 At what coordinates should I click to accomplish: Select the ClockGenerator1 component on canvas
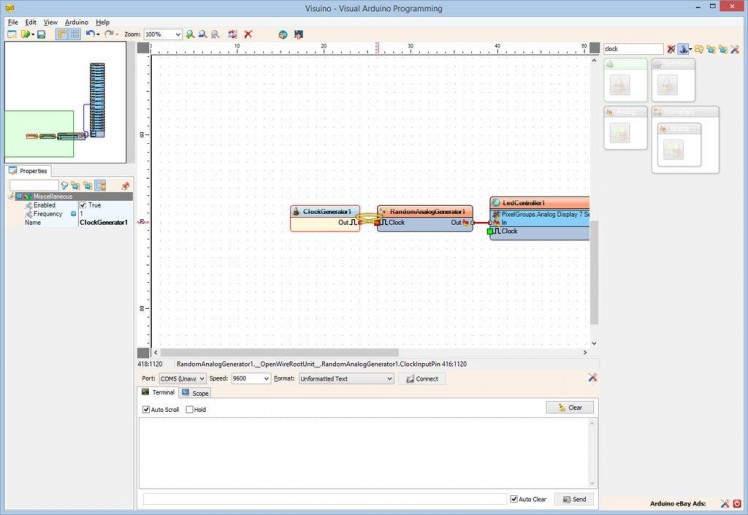point(325,212)
